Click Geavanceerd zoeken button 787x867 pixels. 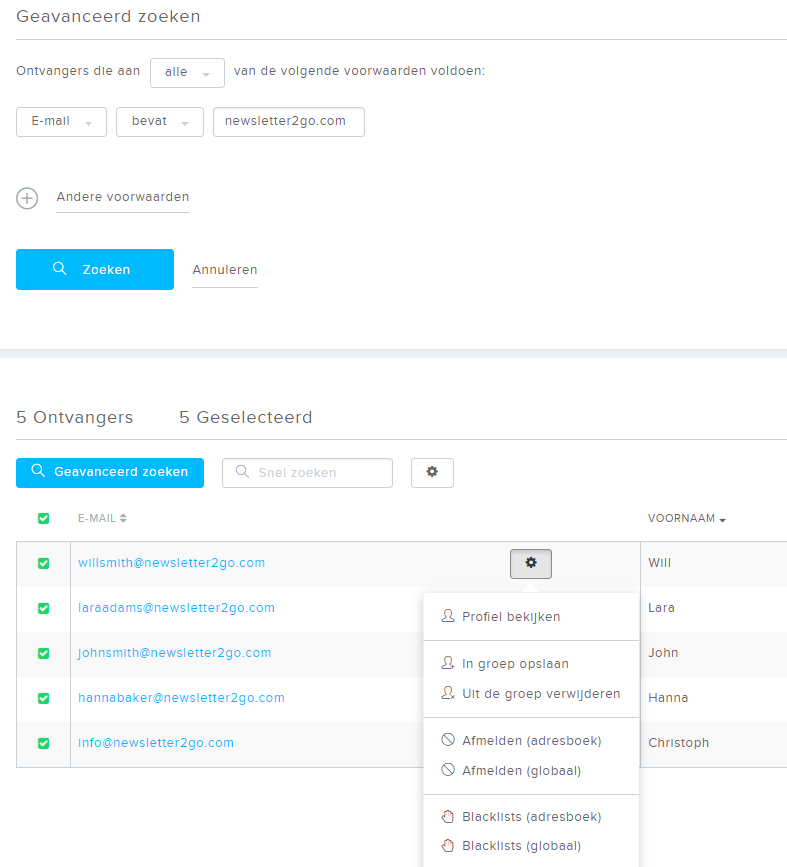tap(110, 473)
